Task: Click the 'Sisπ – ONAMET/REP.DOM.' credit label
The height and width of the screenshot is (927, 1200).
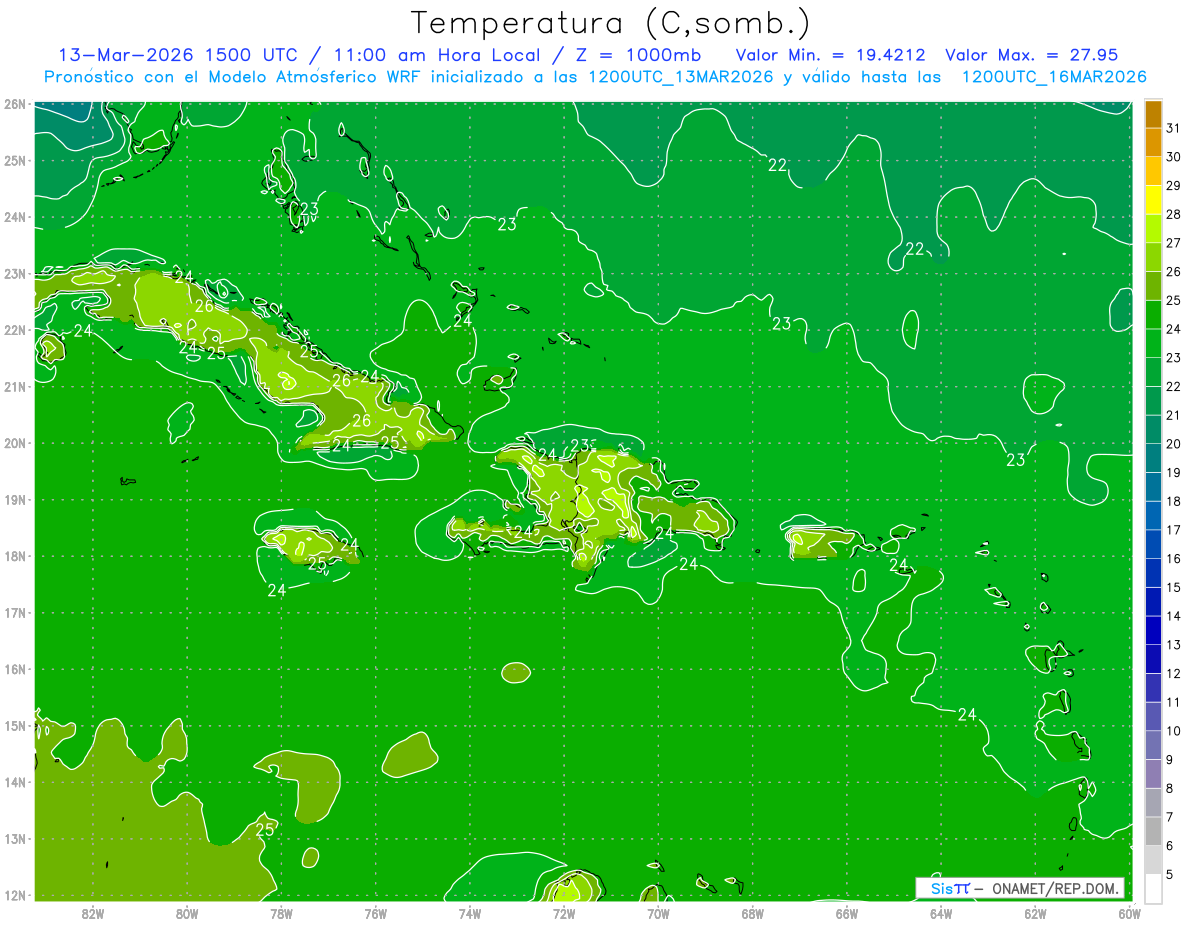Action: 1020,888
